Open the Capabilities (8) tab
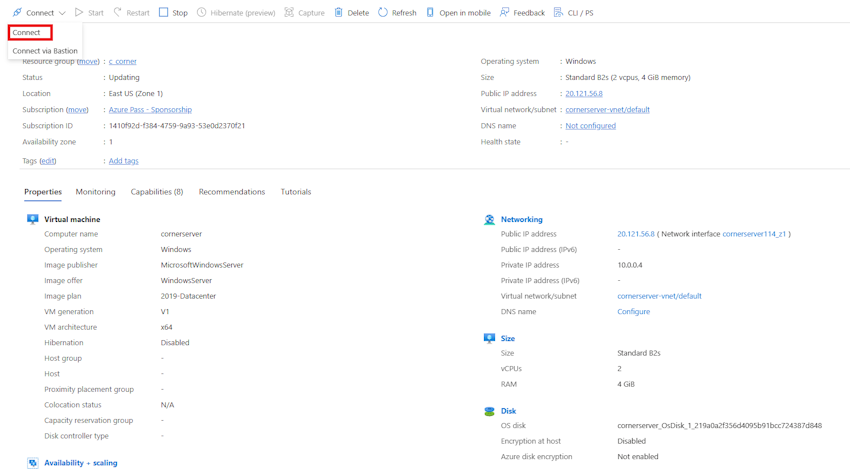This screenshot has height=469, width=850. (157, 192)
